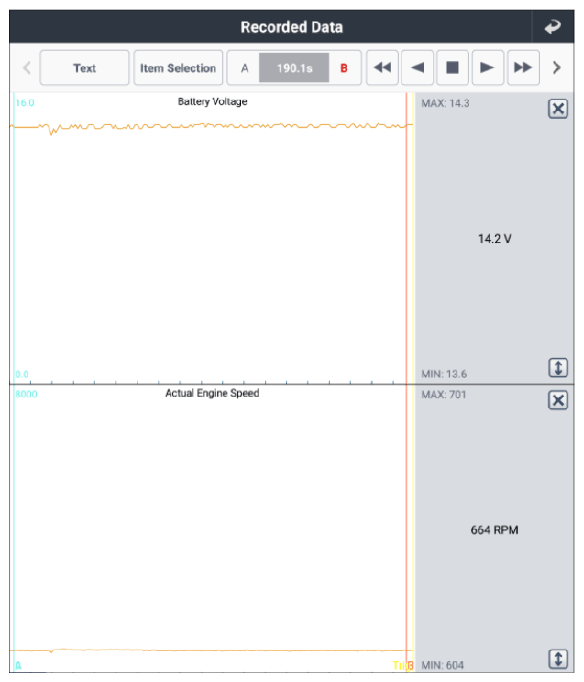Stop playback with the stop button

(x=452, y=68)
